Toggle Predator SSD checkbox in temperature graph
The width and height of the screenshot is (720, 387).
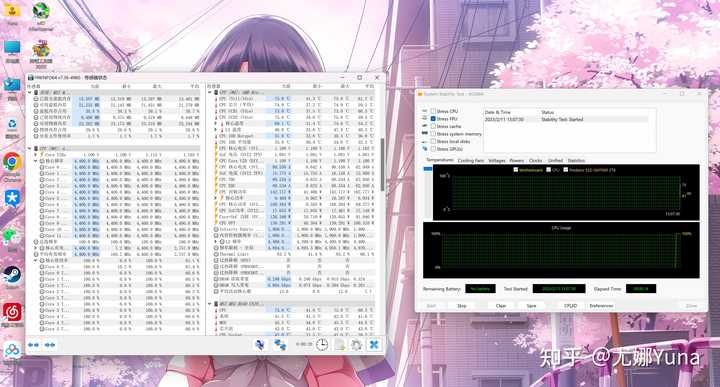coord(566,170)
